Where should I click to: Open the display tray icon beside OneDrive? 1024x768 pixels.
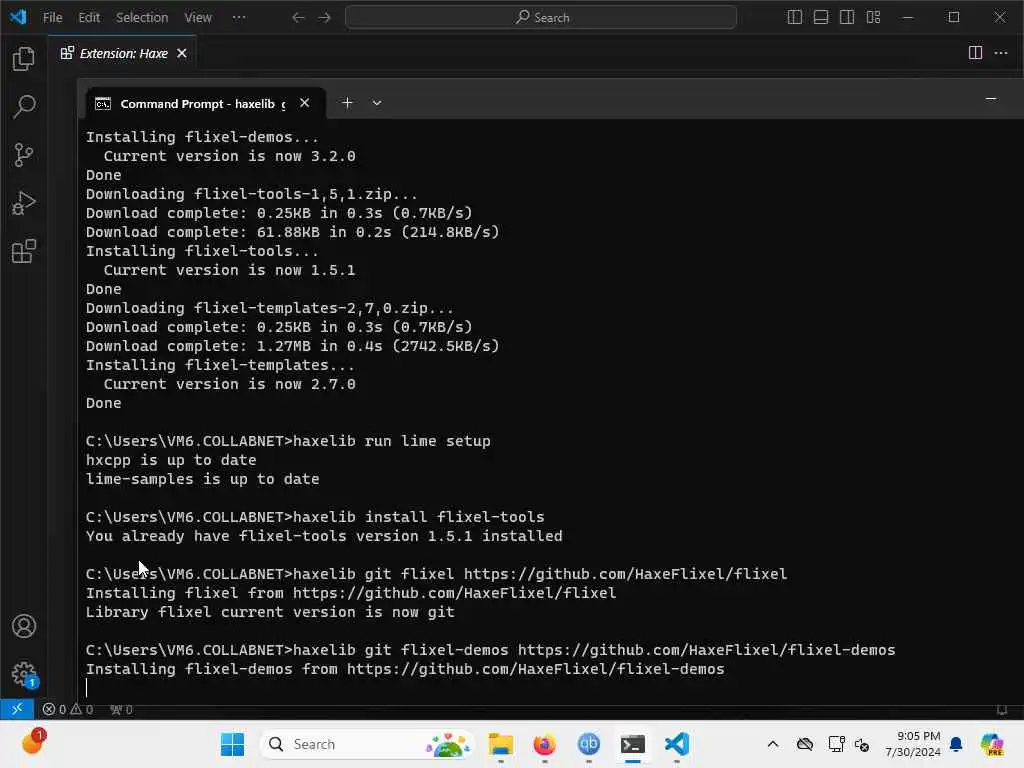(836, 744)
